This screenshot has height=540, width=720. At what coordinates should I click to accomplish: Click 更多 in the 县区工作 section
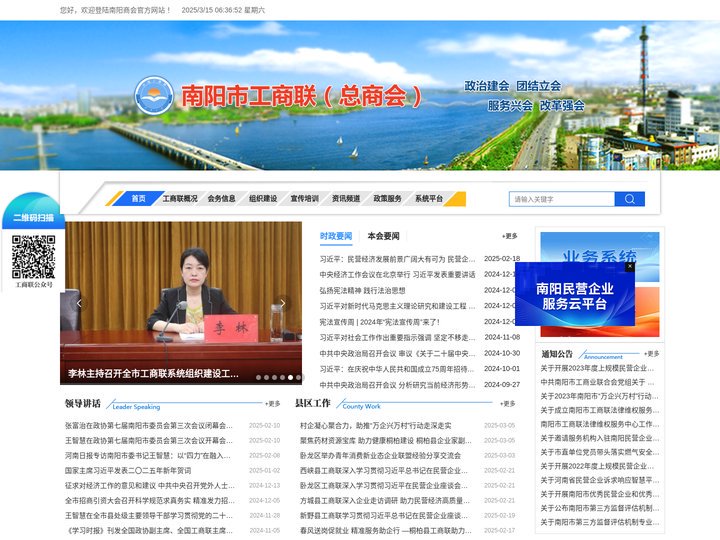tap(508, 404)
